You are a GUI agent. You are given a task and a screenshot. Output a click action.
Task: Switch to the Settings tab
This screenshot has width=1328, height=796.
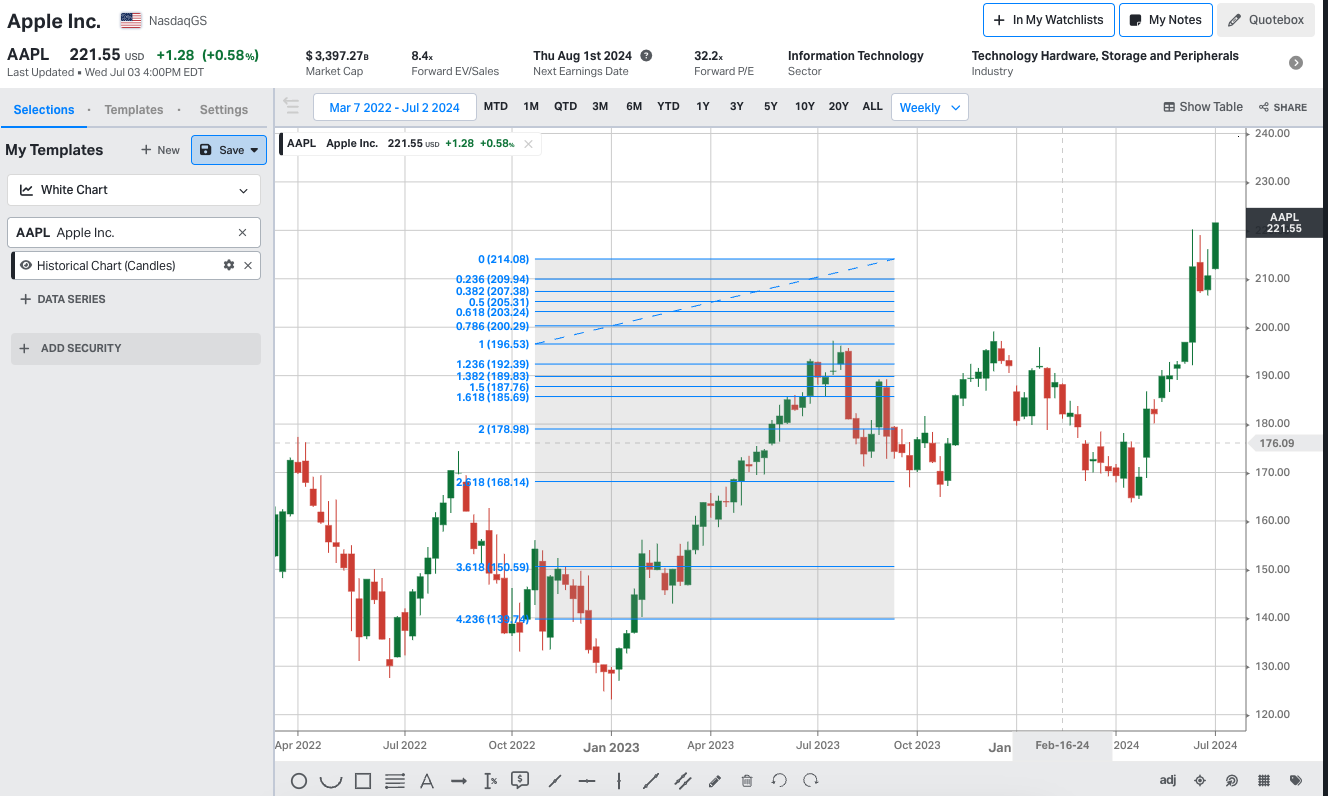click(224, 110)
